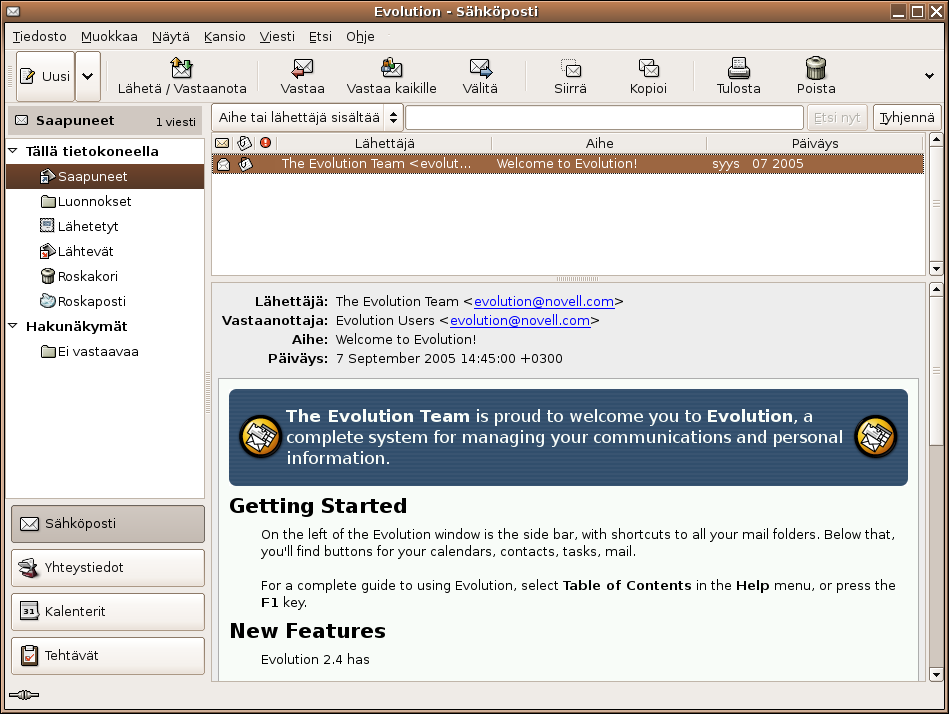Screen dimensions: 949x714
Task: Click the right Evolution logo in the banner
Action: tap(875, 436)
